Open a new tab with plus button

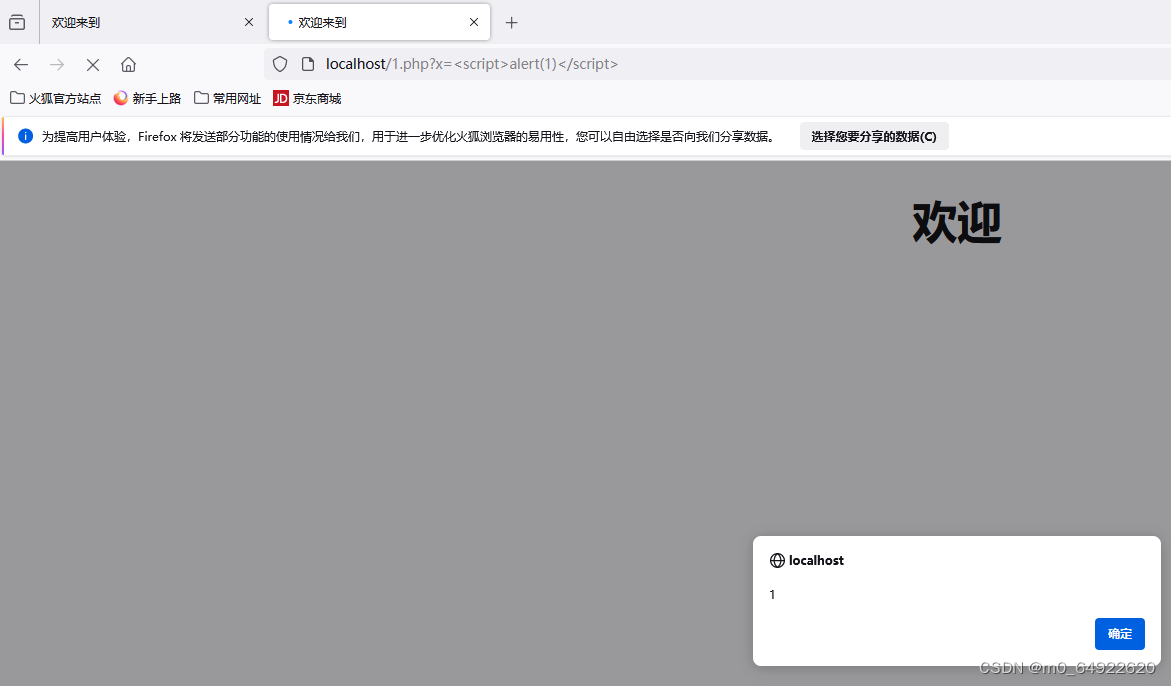coord(512,22)
